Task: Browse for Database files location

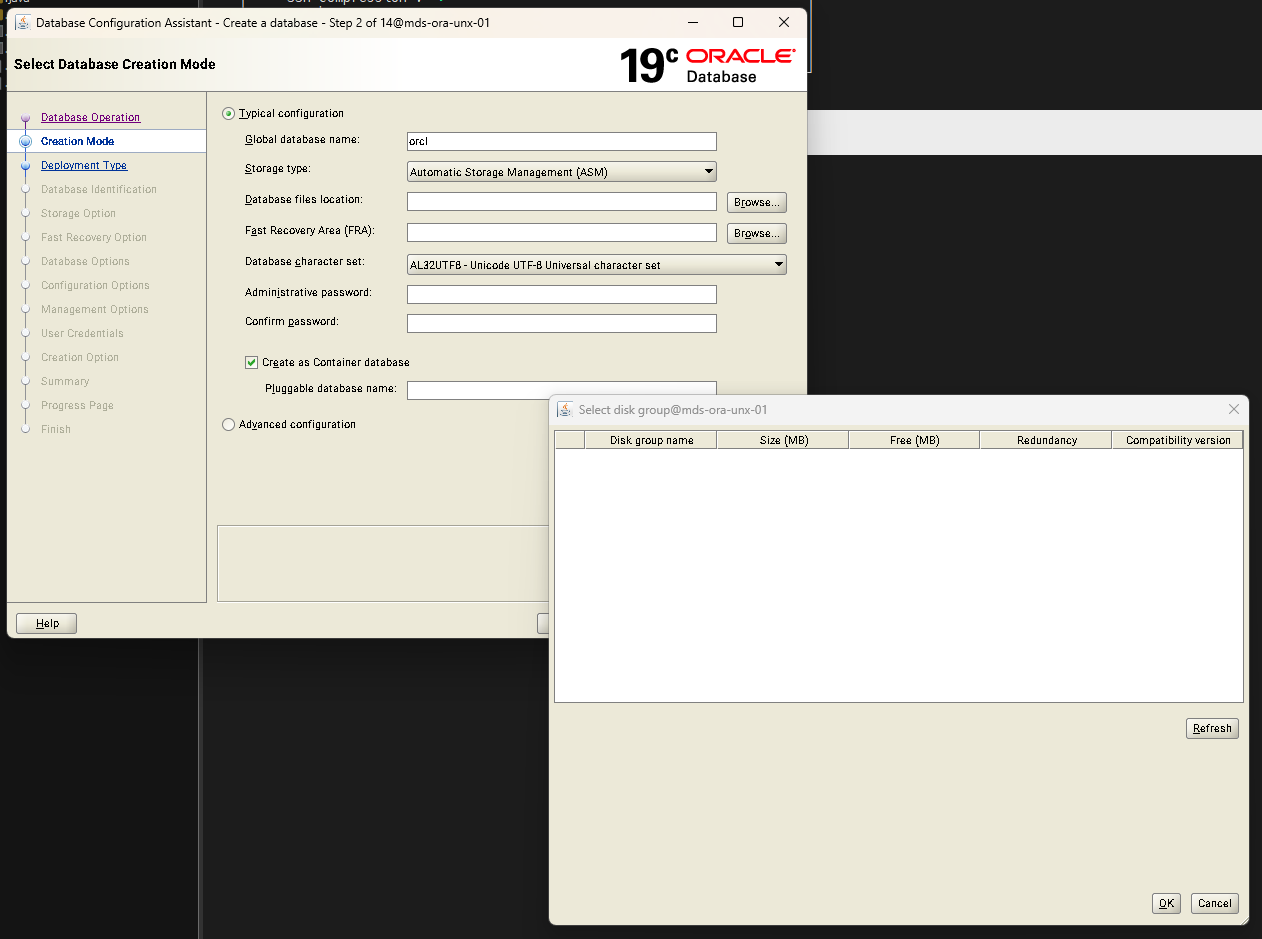Action: point(757,202)
